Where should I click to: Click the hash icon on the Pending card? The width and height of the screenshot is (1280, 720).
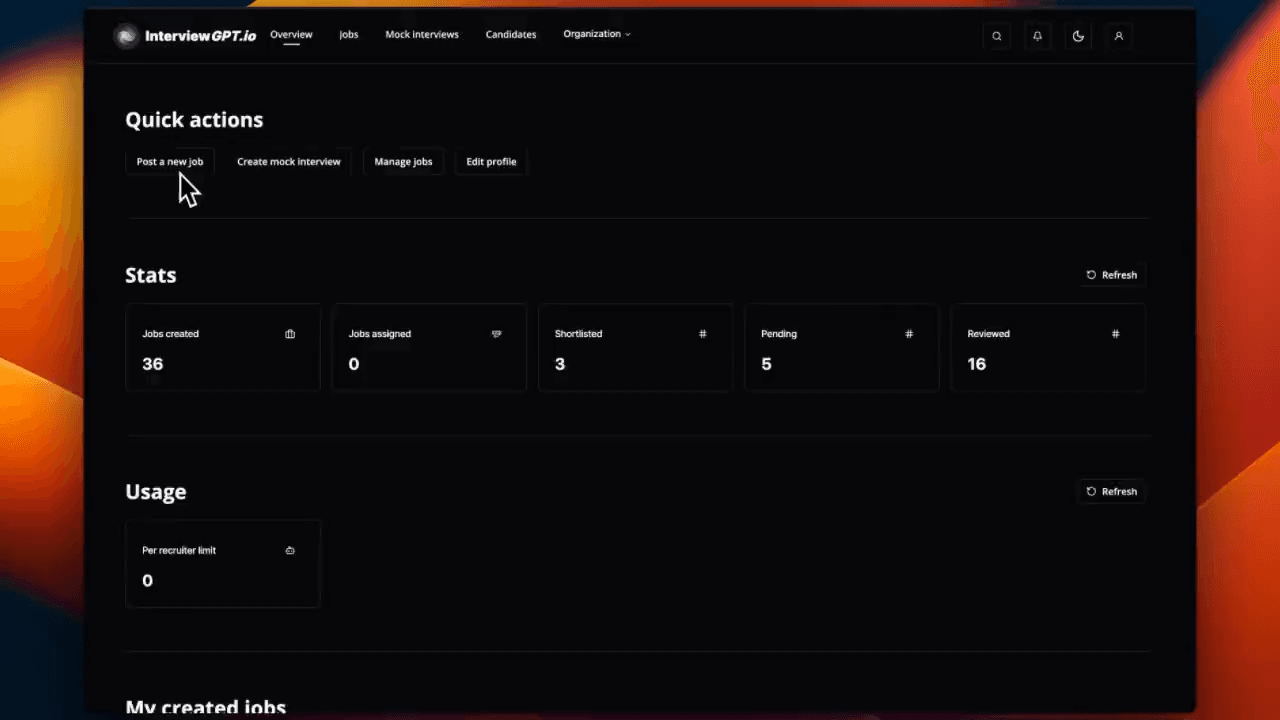pos(908,333)
